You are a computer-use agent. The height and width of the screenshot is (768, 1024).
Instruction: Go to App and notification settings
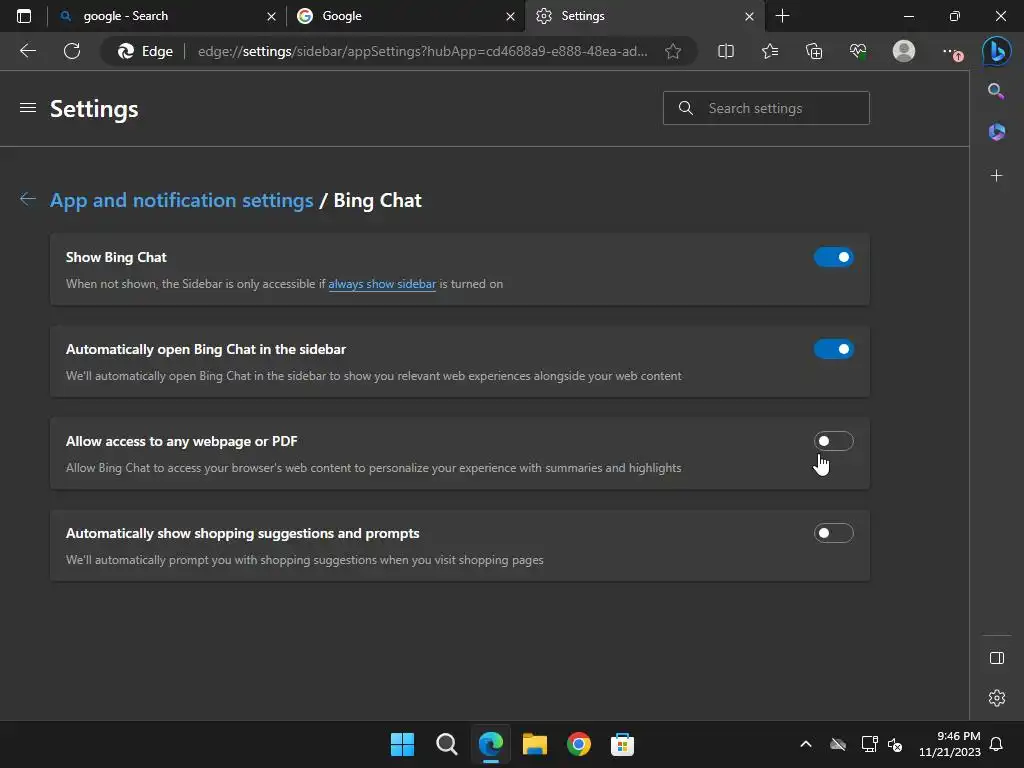(x=182, y=200)
